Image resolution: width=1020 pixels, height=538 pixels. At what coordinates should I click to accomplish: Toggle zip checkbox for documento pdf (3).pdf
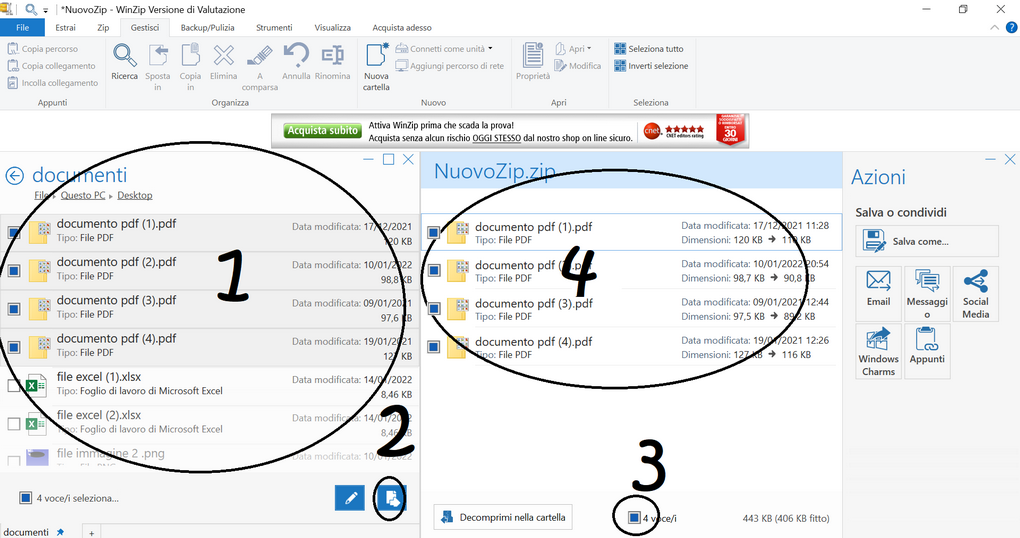tap(434, 309)
